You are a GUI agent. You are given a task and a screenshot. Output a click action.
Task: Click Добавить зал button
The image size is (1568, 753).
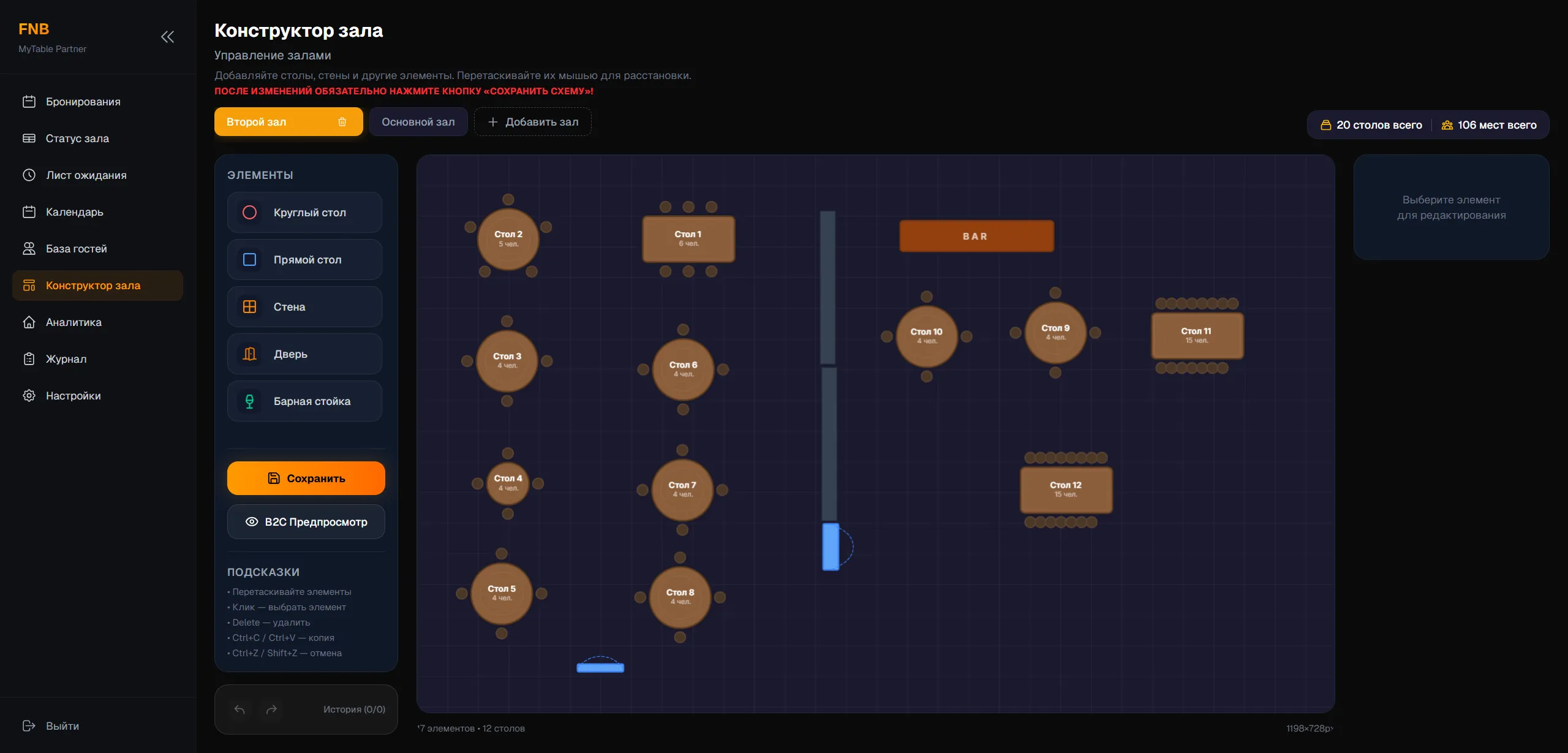pos(532,122)
